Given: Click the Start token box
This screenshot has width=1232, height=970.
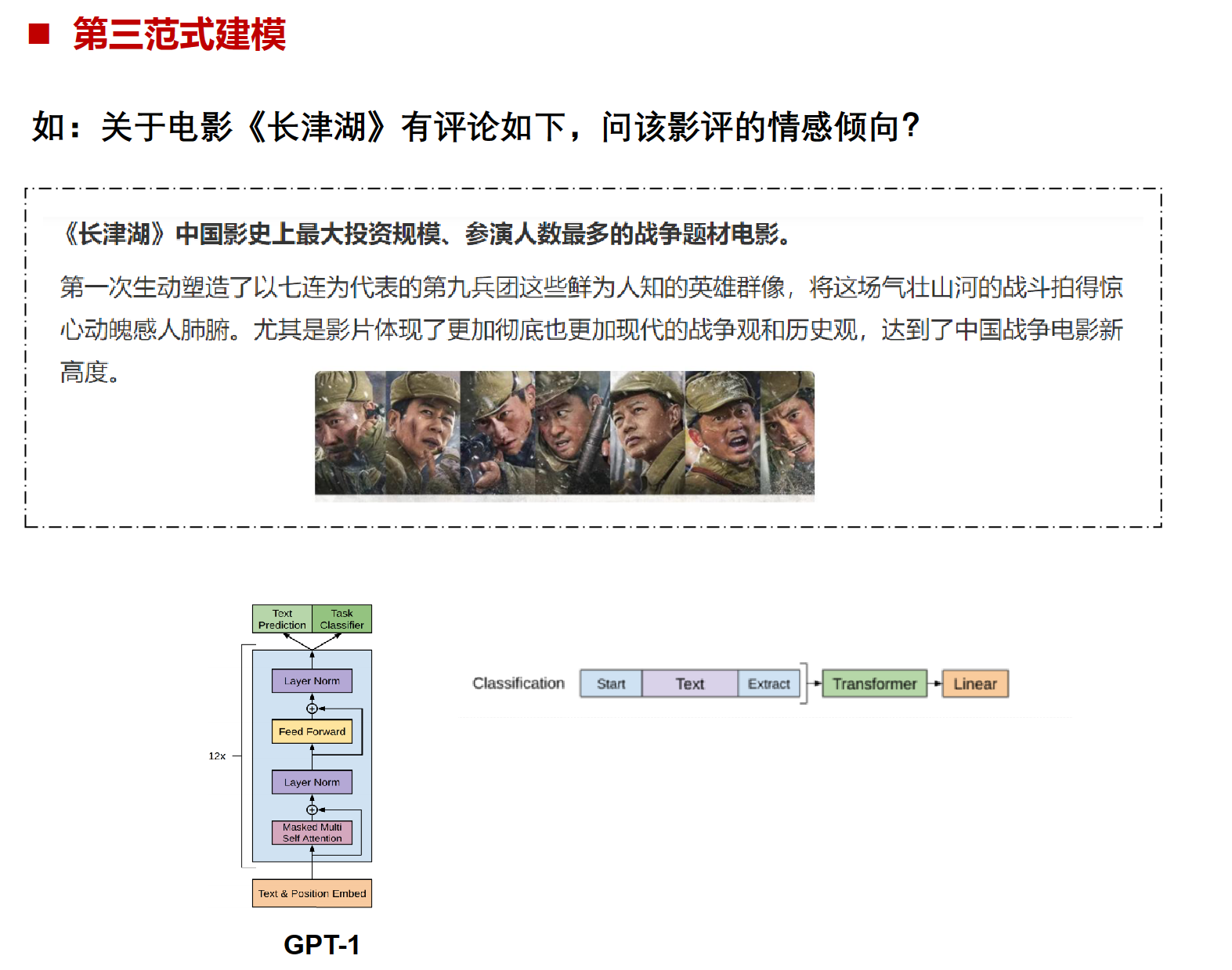Looking at the screenshot, I should 611,683.
